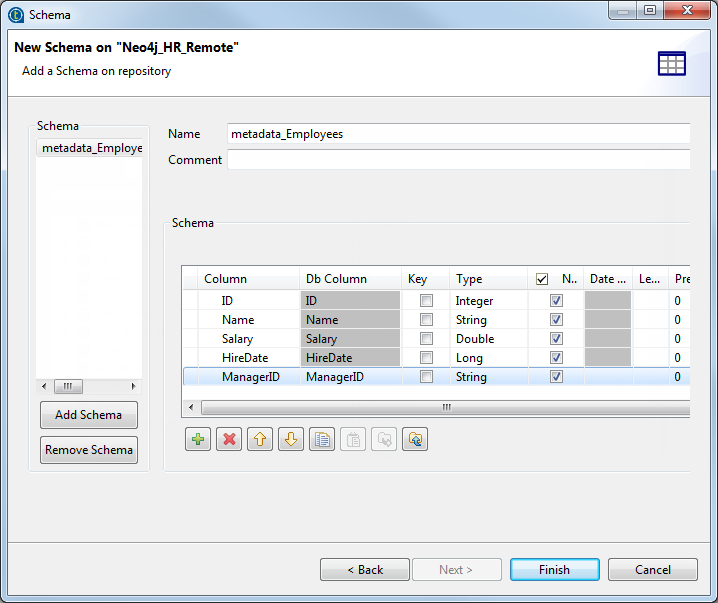Click the Comment input field
This screenshot has height=603, width=718.
pos(458,160)
